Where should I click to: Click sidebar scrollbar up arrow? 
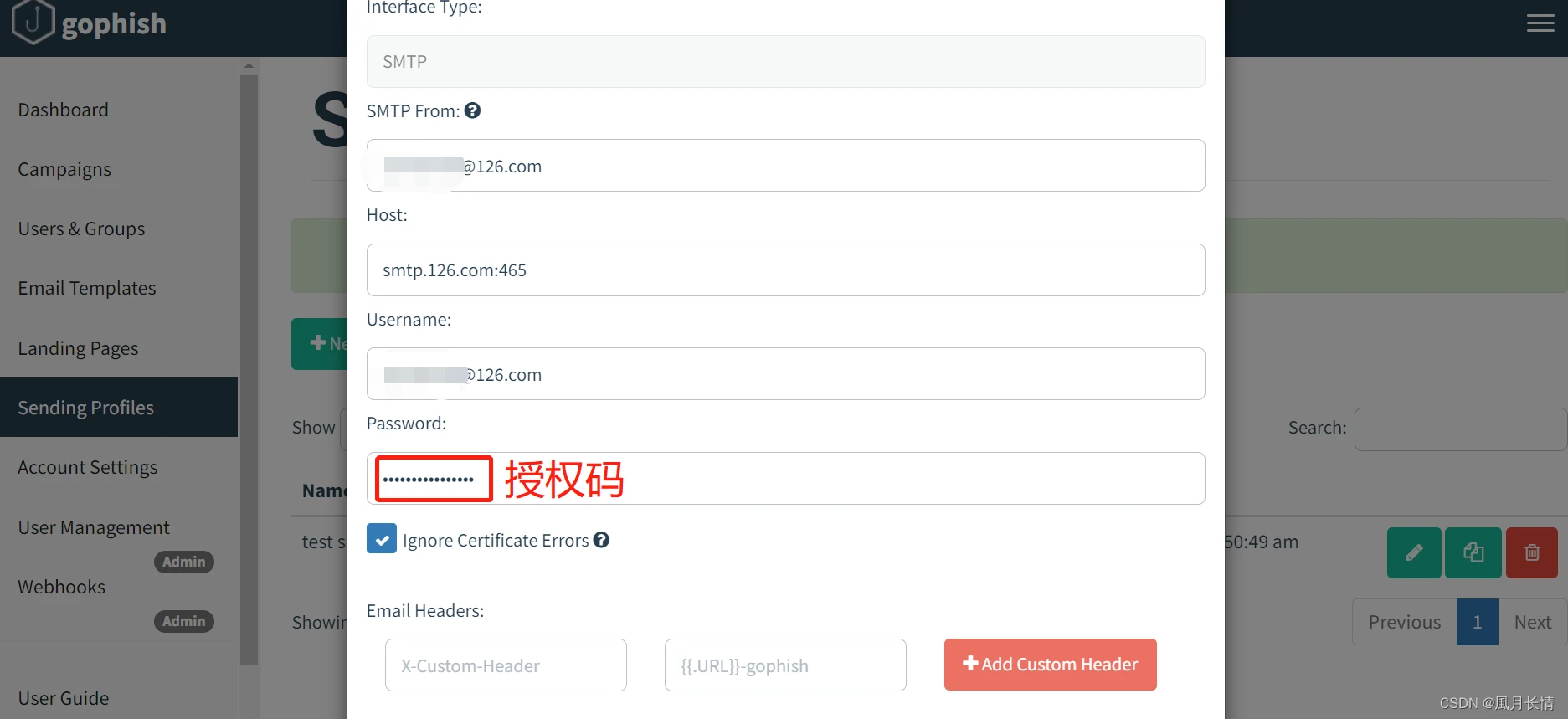click(249, 65)
